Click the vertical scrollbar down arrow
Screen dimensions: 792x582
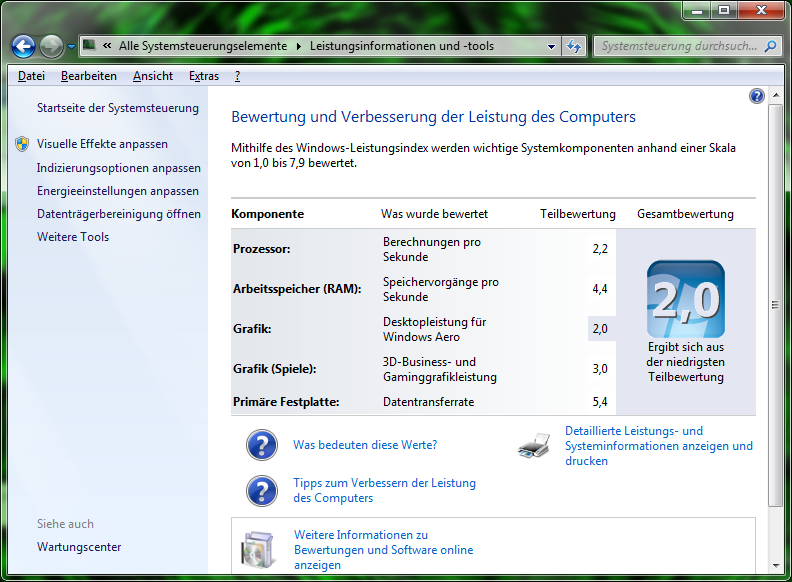pos(776,564)
